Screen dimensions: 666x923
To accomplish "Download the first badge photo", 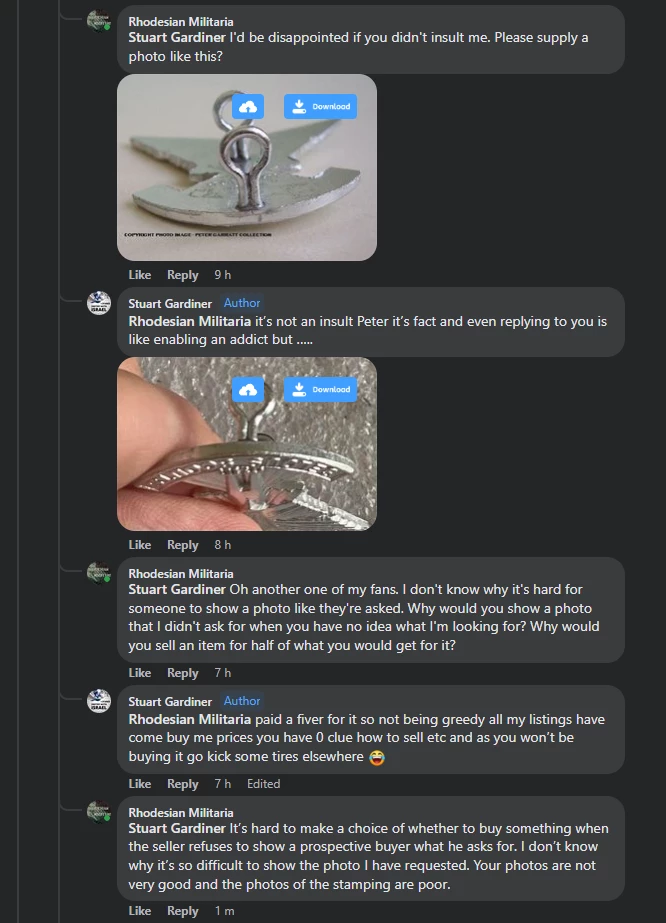I will point(320,106).
